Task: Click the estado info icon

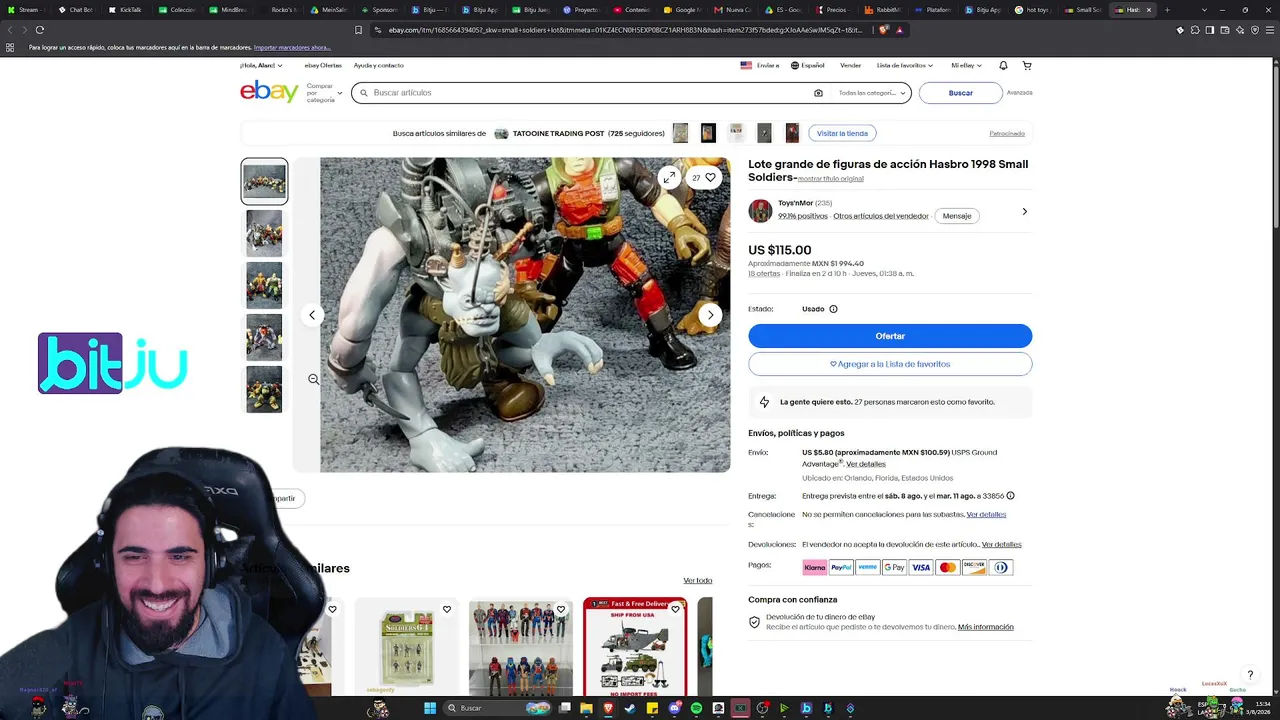Action: 833,309
